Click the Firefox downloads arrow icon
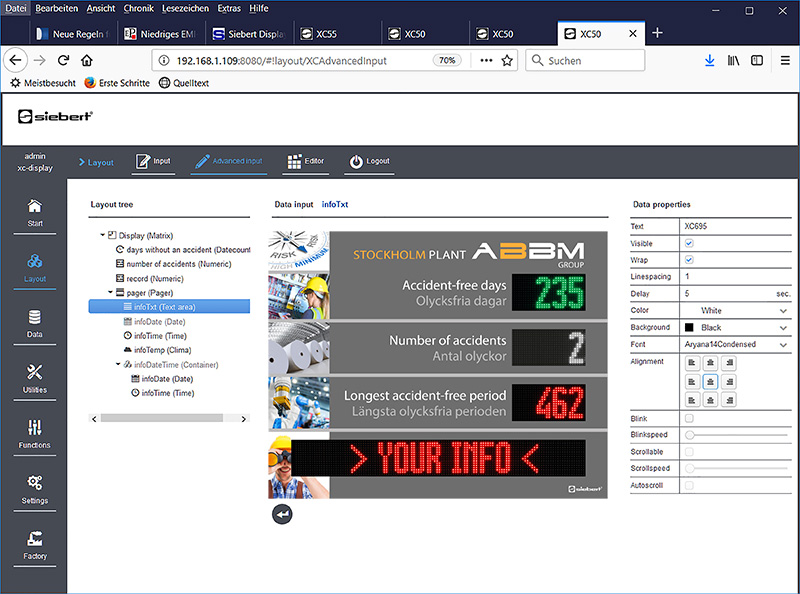 (709, 60)
